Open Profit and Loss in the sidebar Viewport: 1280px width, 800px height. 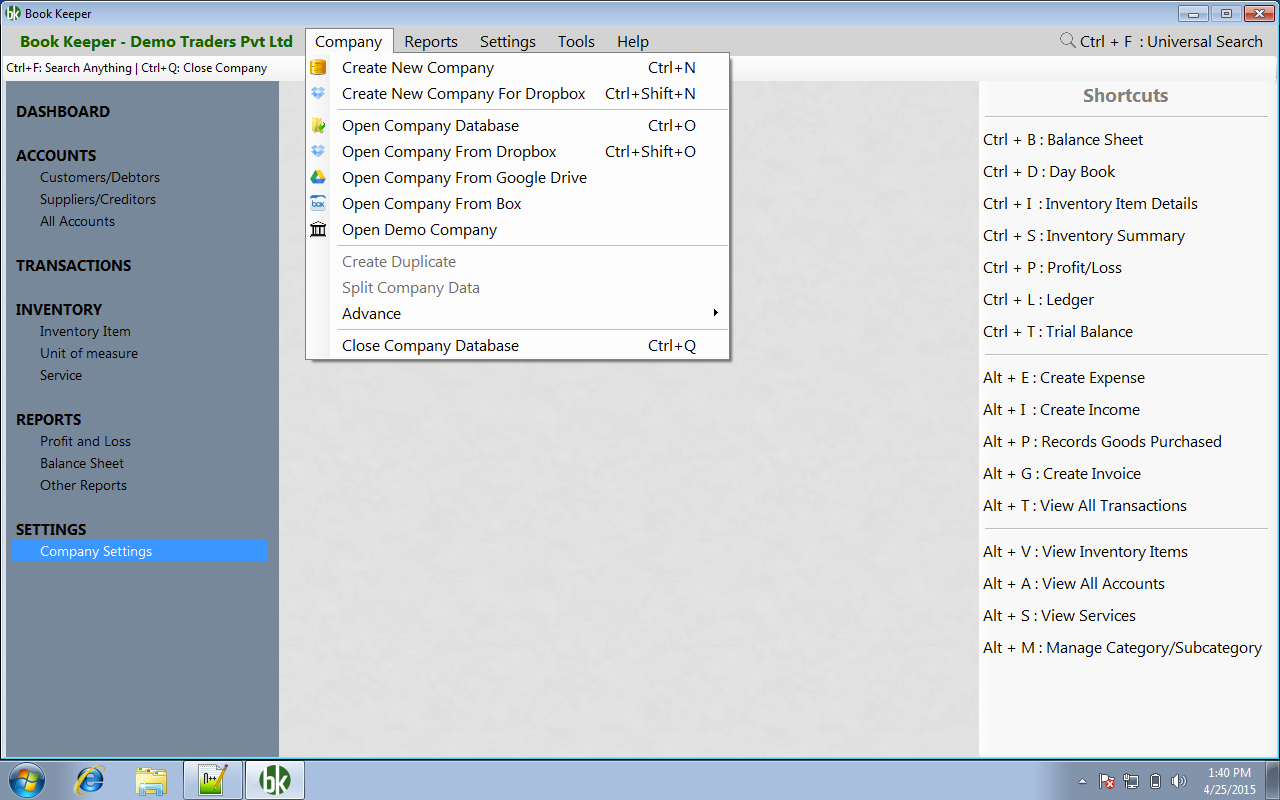pos(85,442)
